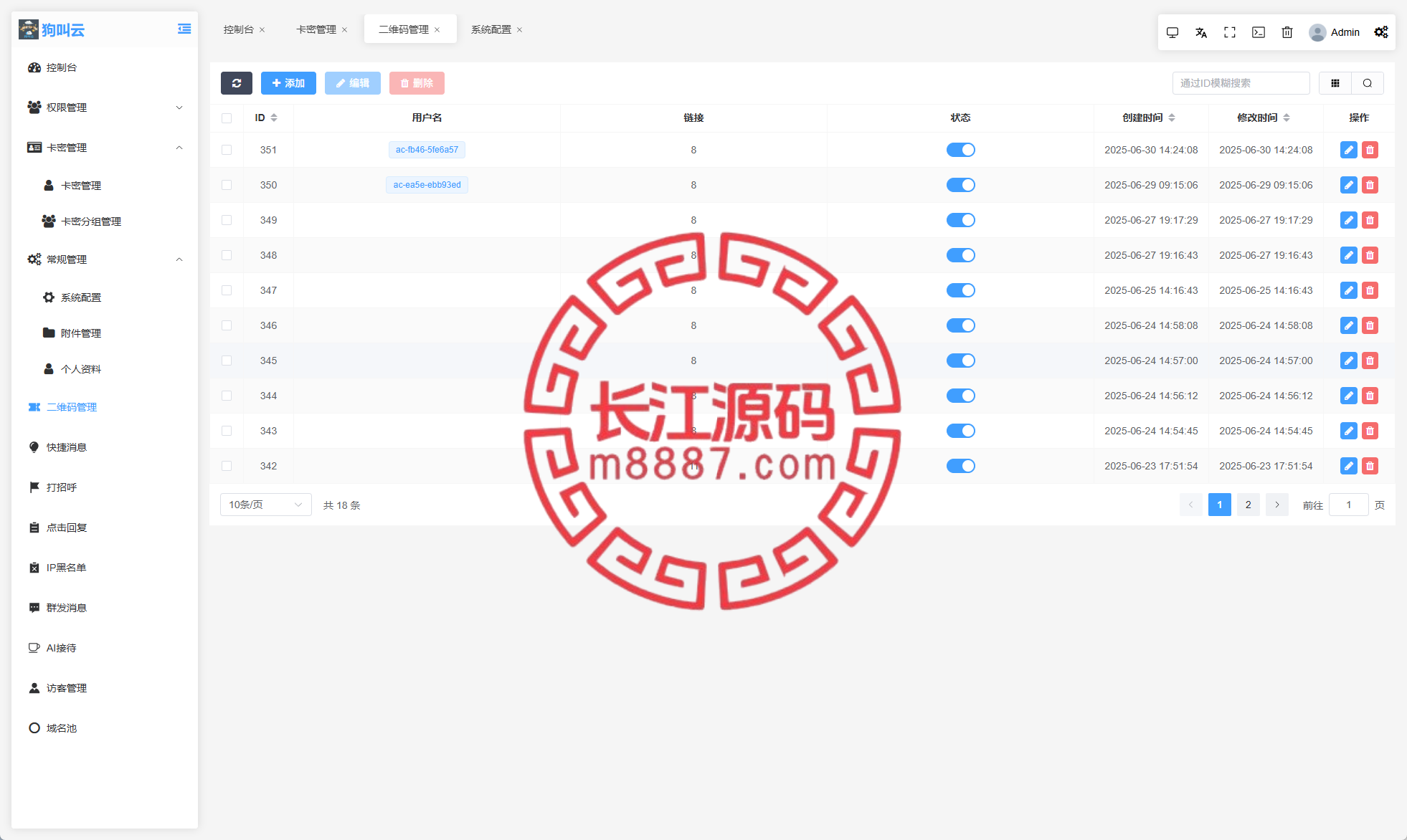
Task: Click the 添加 add button
Action: tap(288, 83)
